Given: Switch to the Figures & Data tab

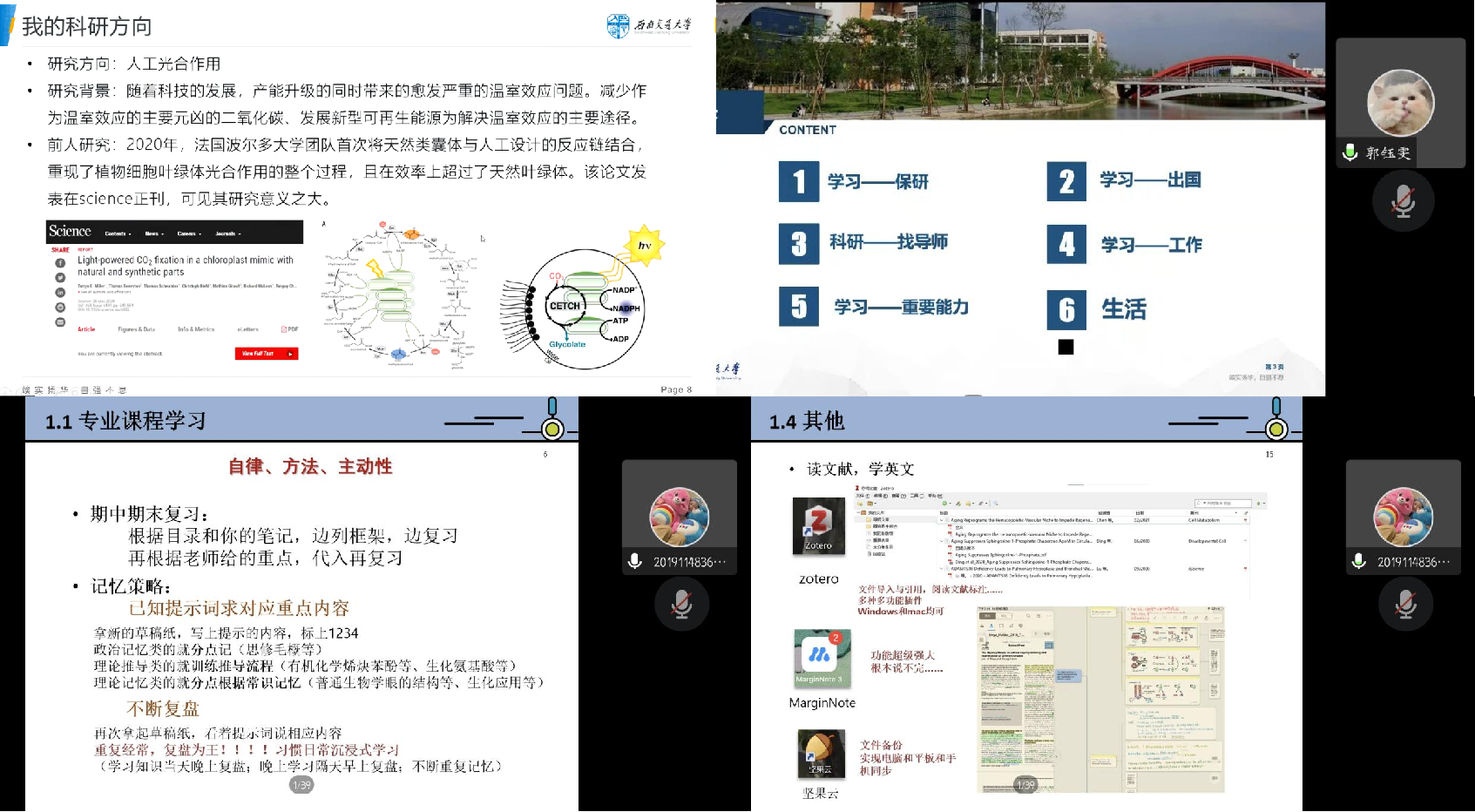Looking at the screenshot, I should click(x=136, y=329).
